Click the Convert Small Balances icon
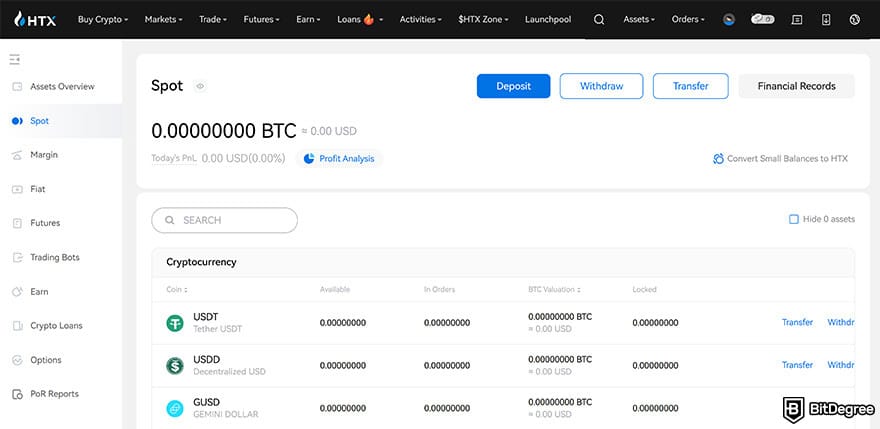Viewport: 880px width, 429px height. [718, 159]
